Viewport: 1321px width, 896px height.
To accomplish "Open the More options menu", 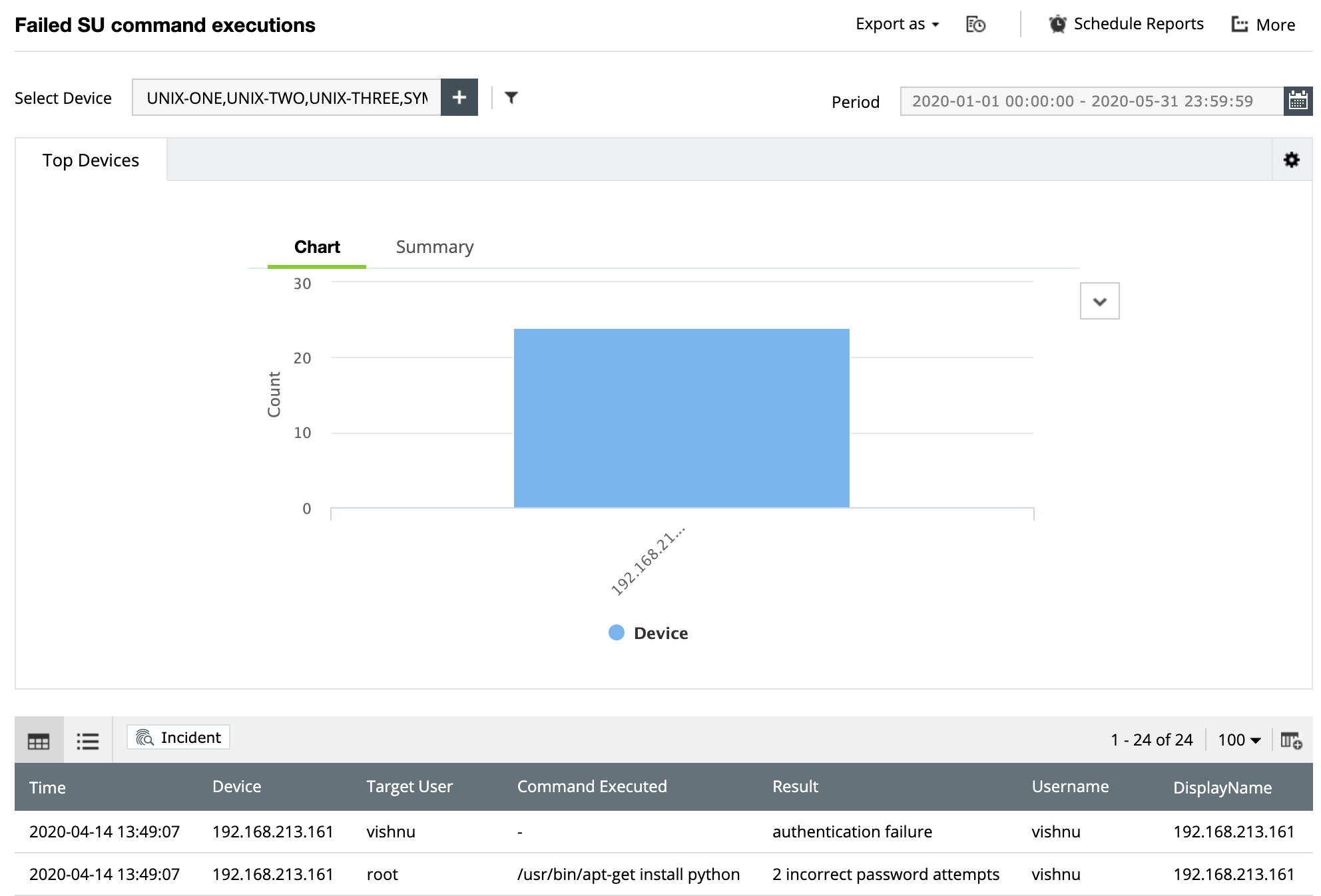I will click(x=1263, y=25).
